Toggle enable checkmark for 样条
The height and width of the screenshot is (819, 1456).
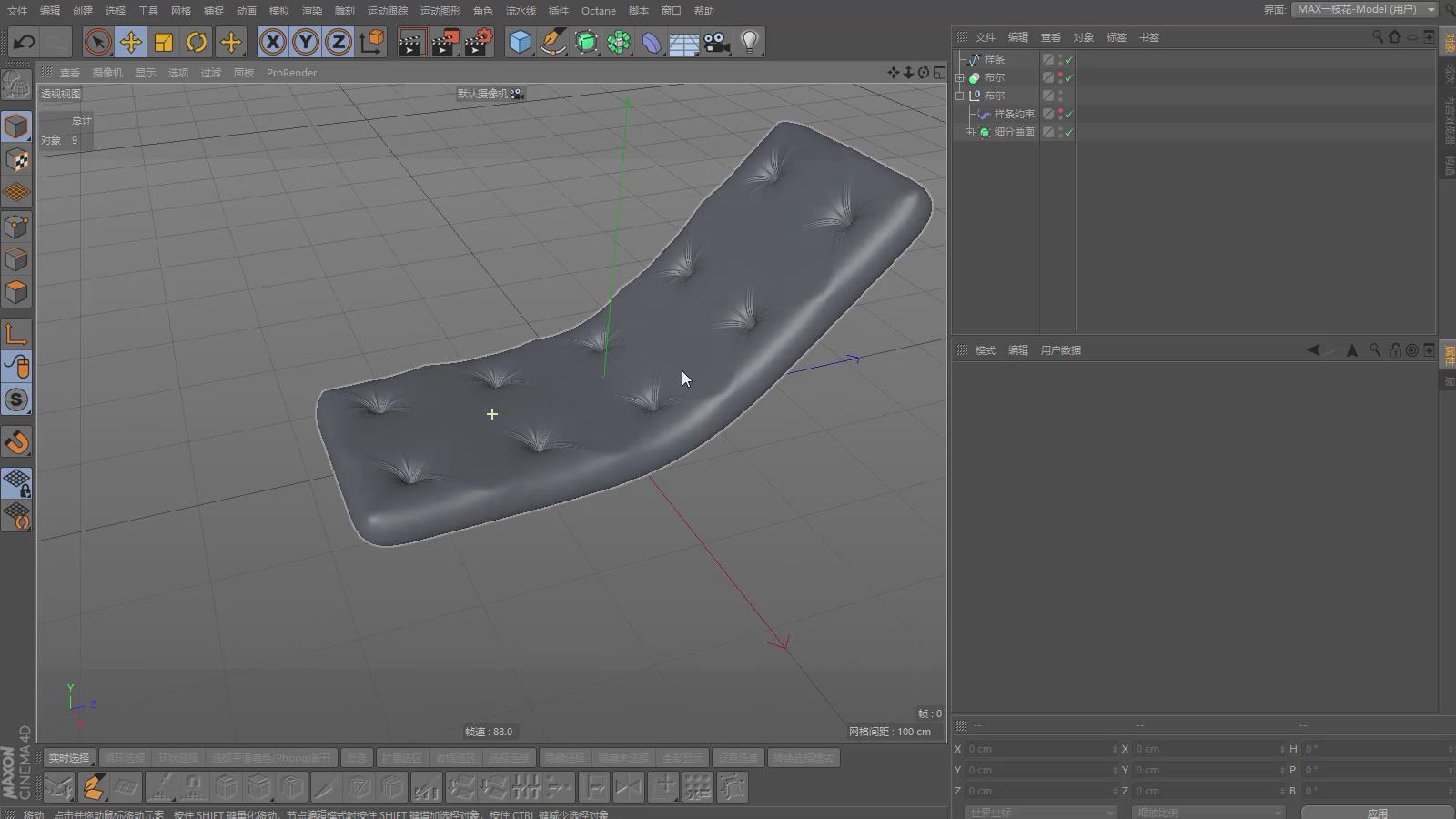tap(1069, 60)
